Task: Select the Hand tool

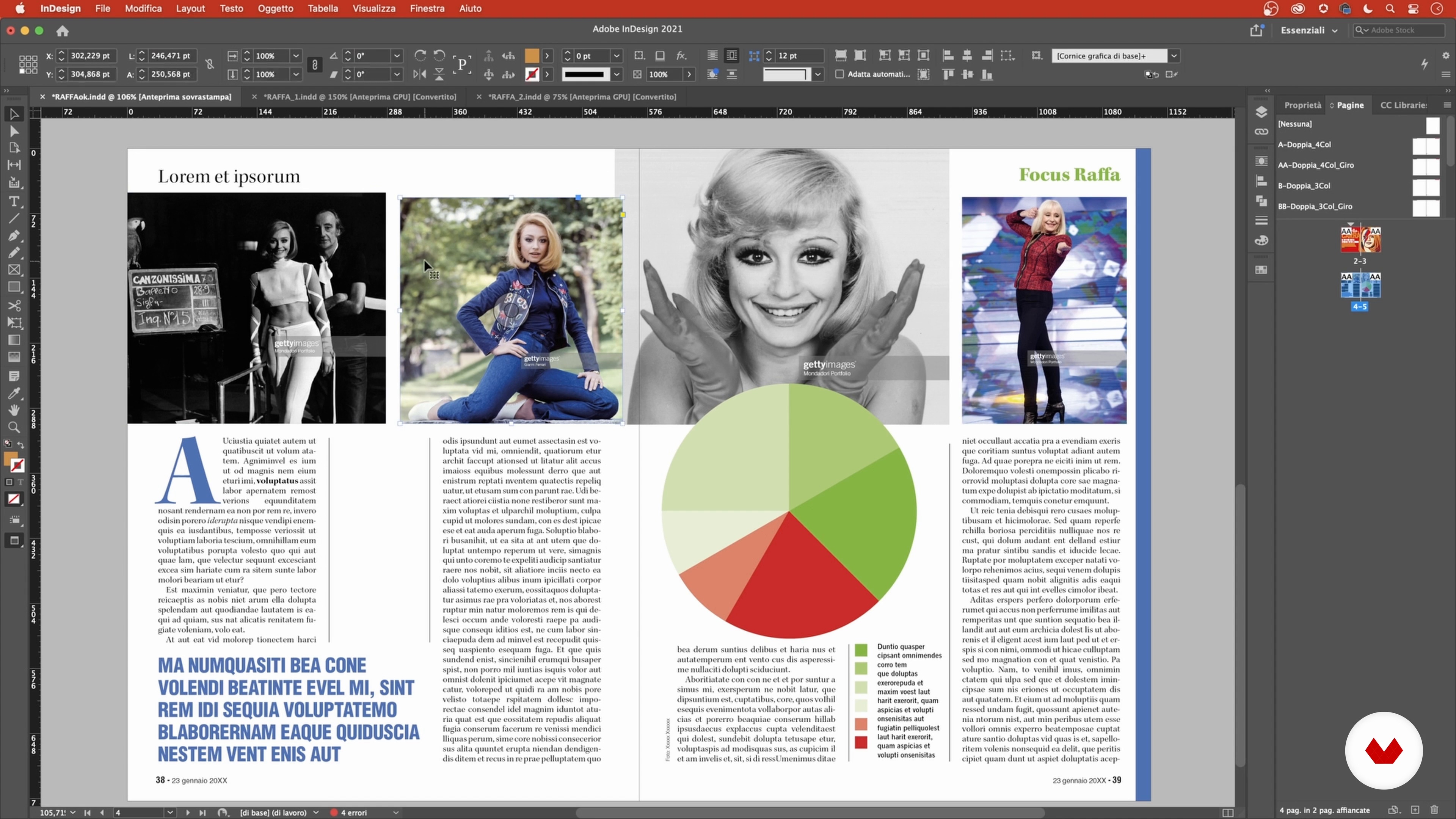Action: pyautogui.click(x=14, y=410)
